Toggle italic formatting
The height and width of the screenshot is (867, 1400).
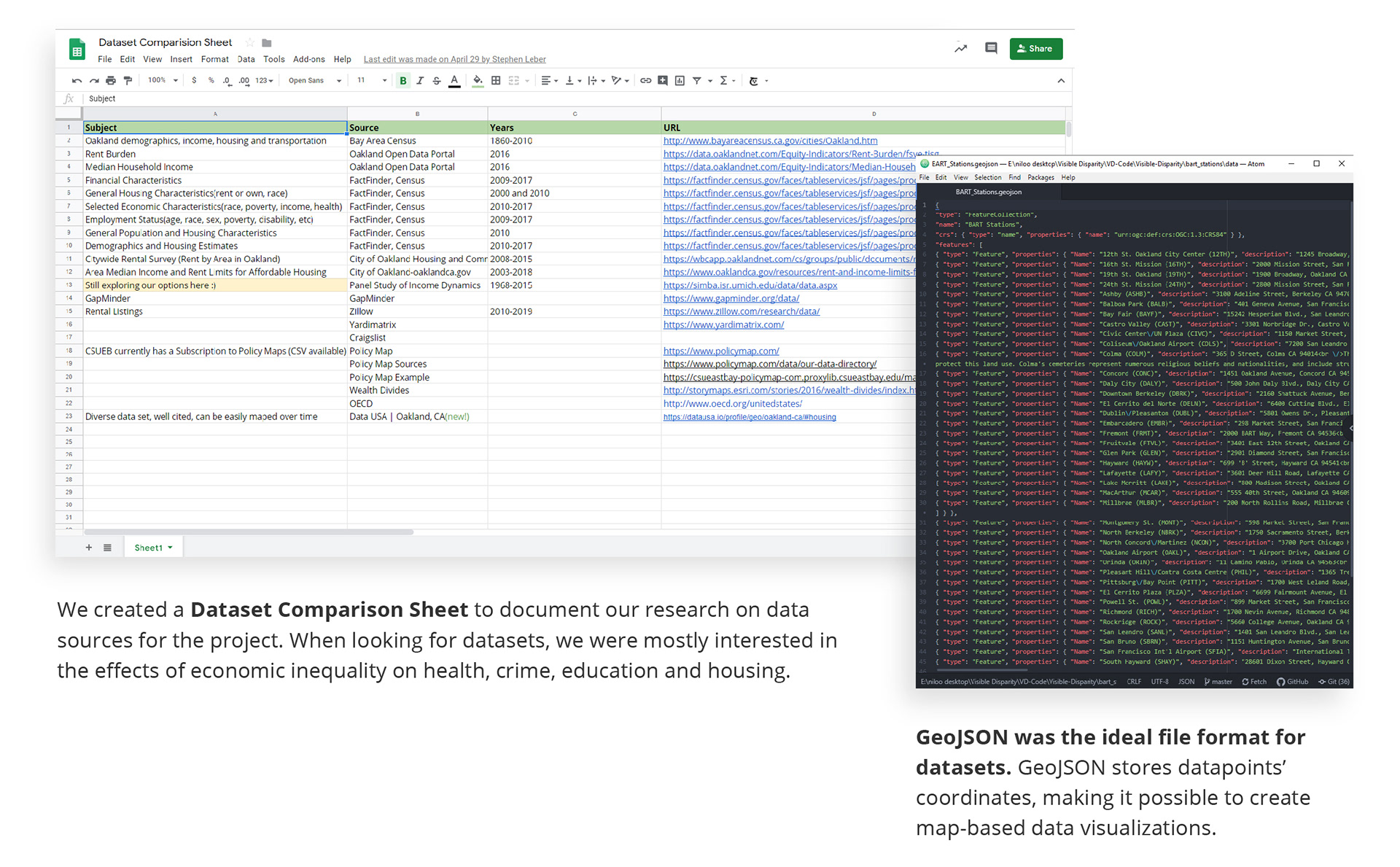(x=420, y=81)
